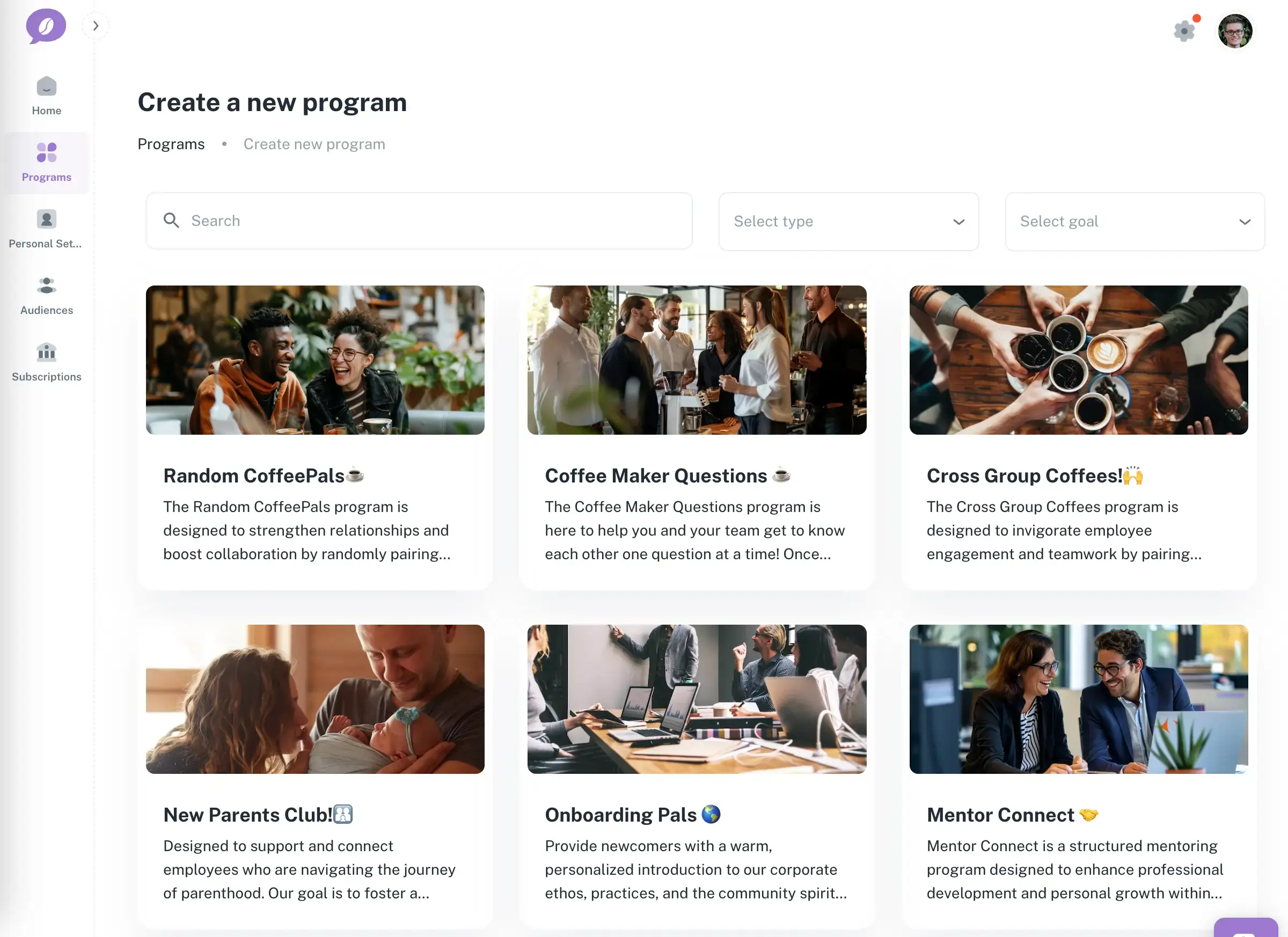Click the purple leaf logo icon
This screenshot has height=937, width=1288.
pos(46,26)
